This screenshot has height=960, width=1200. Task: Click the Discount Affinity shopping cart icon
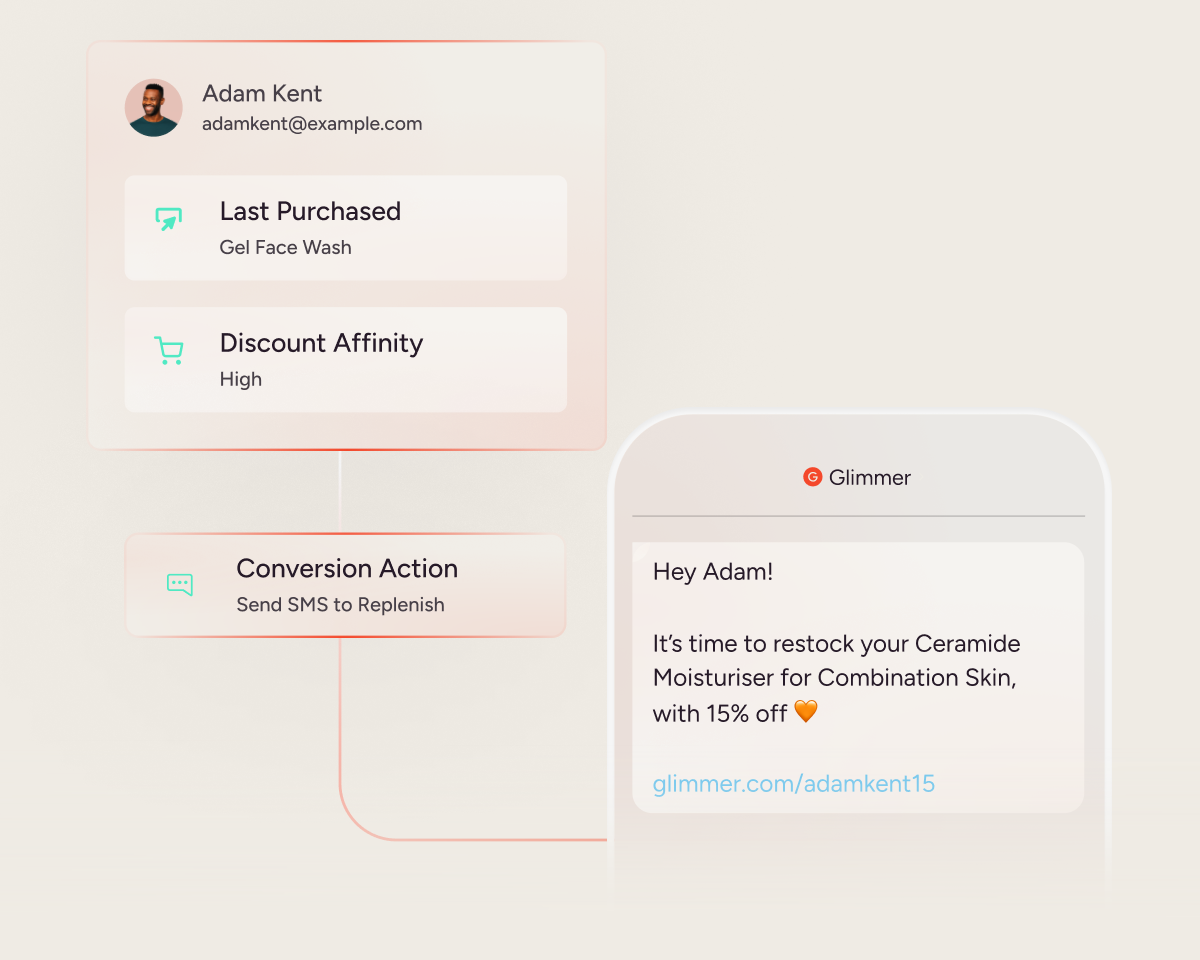tap(169, 351)
